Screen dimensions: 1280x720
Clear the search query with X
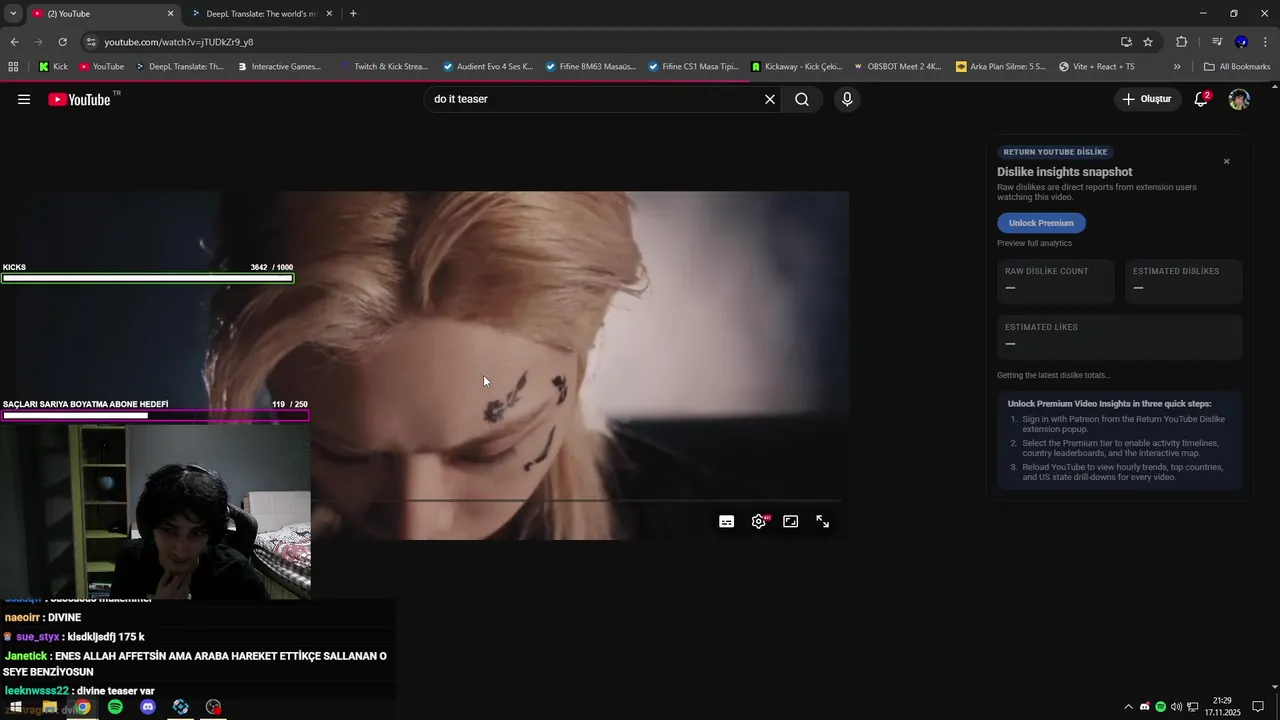770,99
